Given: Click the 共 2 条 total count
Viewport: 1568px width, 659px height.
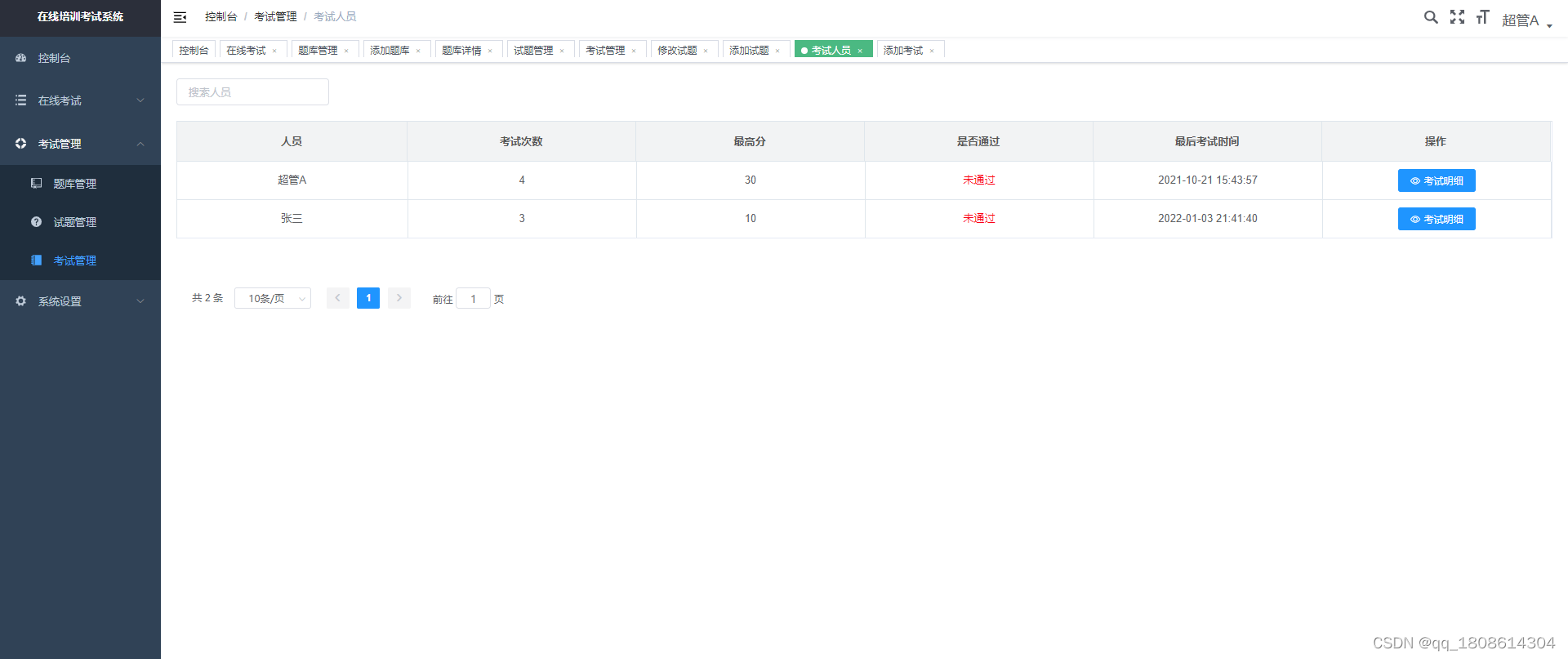Looking at the screenshot, I should (207, 299).
